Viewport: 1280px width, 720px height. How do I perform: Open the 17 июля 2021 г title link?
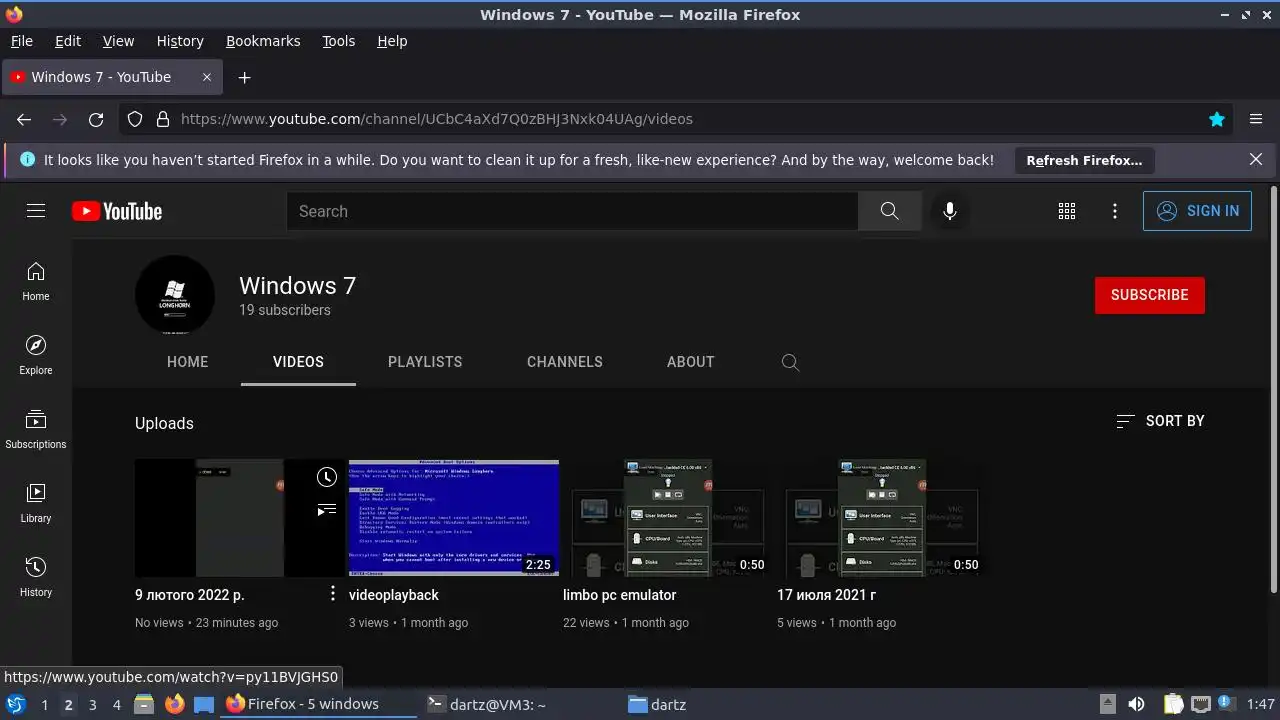click(x=826, y=595)
